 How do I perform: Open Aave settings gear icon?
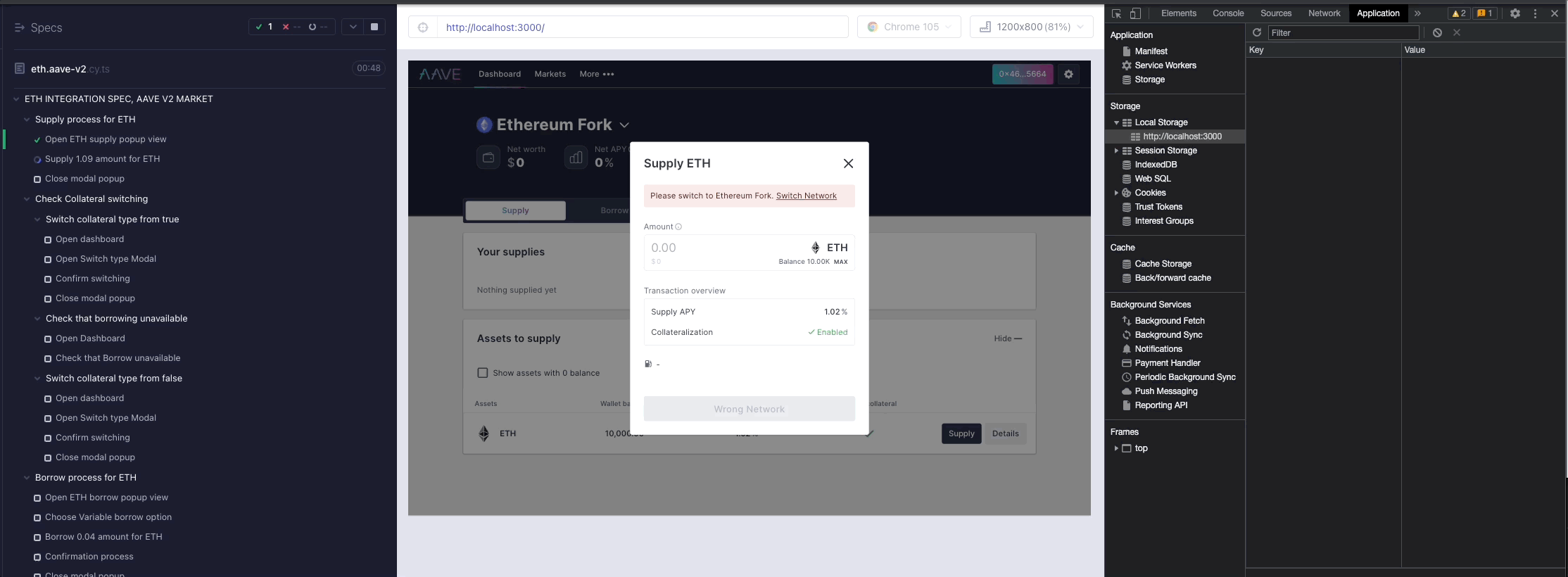pyautogui.click(x=1068, y=74)
